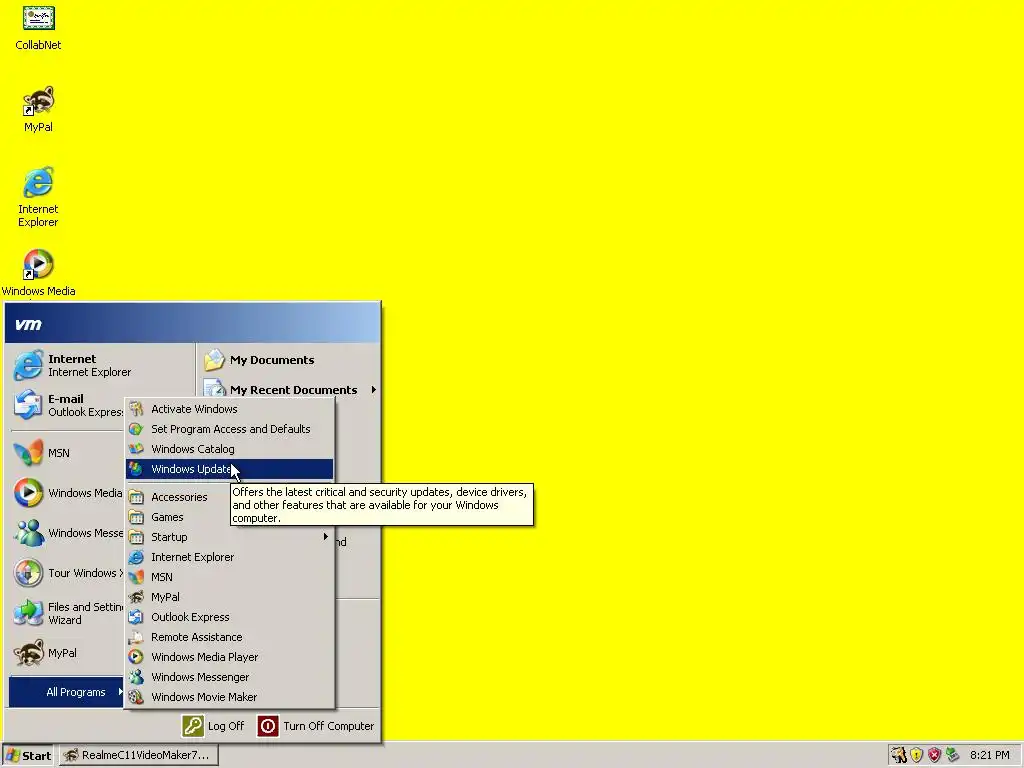Click the rightmost tray icon beside the clock

tap(952, 755)
